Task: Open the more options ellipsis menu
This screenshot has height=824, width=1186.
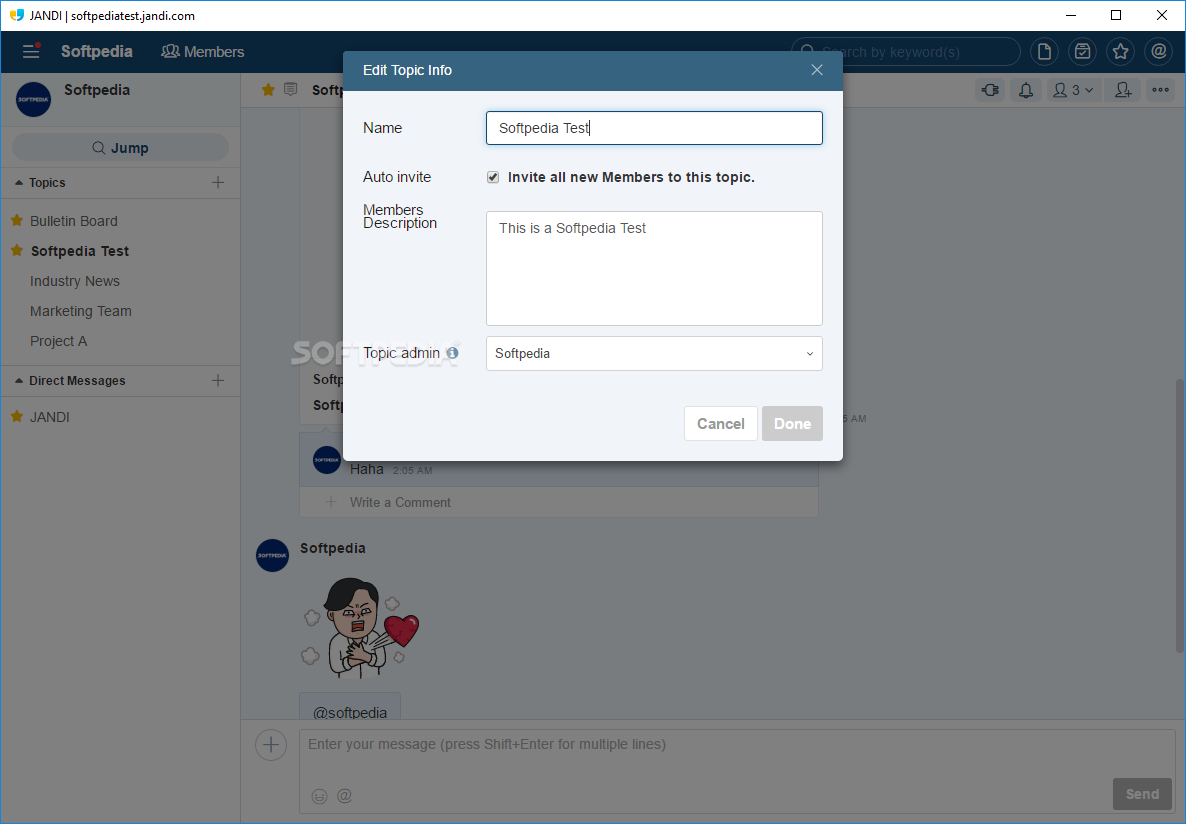Action: [x=1160, y=90]
